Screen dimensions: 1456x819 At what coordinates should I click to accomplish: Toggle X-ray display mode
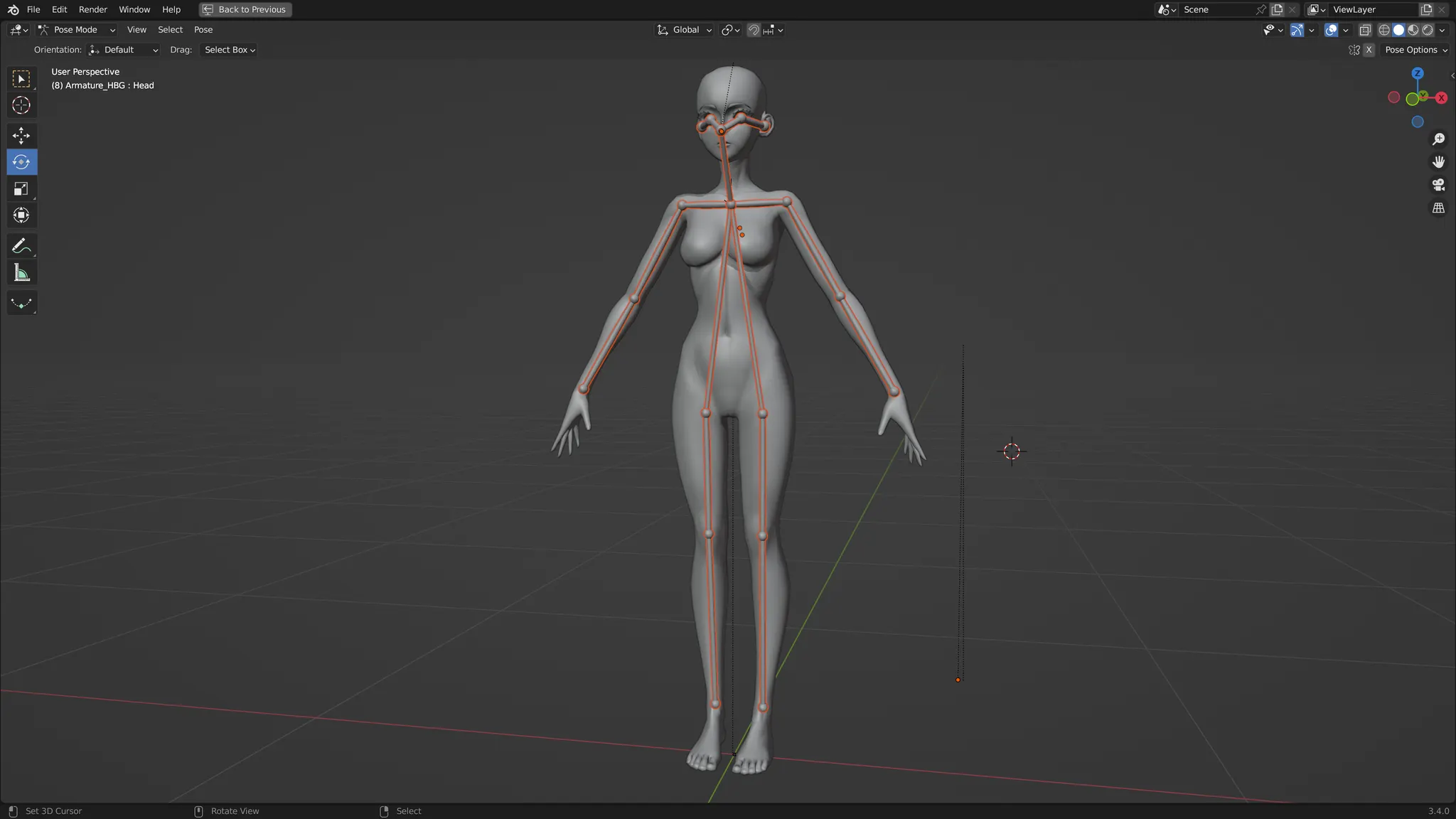click(1365, 30)
